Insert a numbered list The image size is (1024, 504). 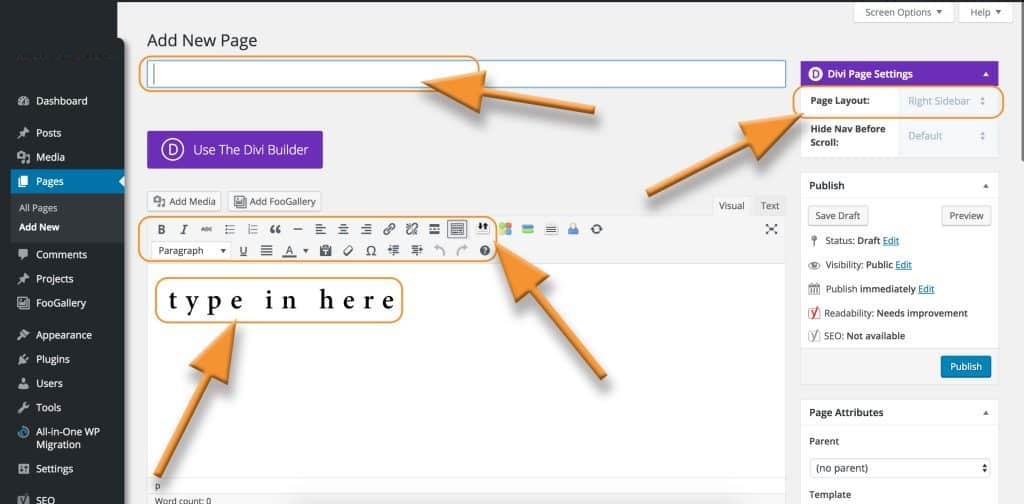[253, 229]
